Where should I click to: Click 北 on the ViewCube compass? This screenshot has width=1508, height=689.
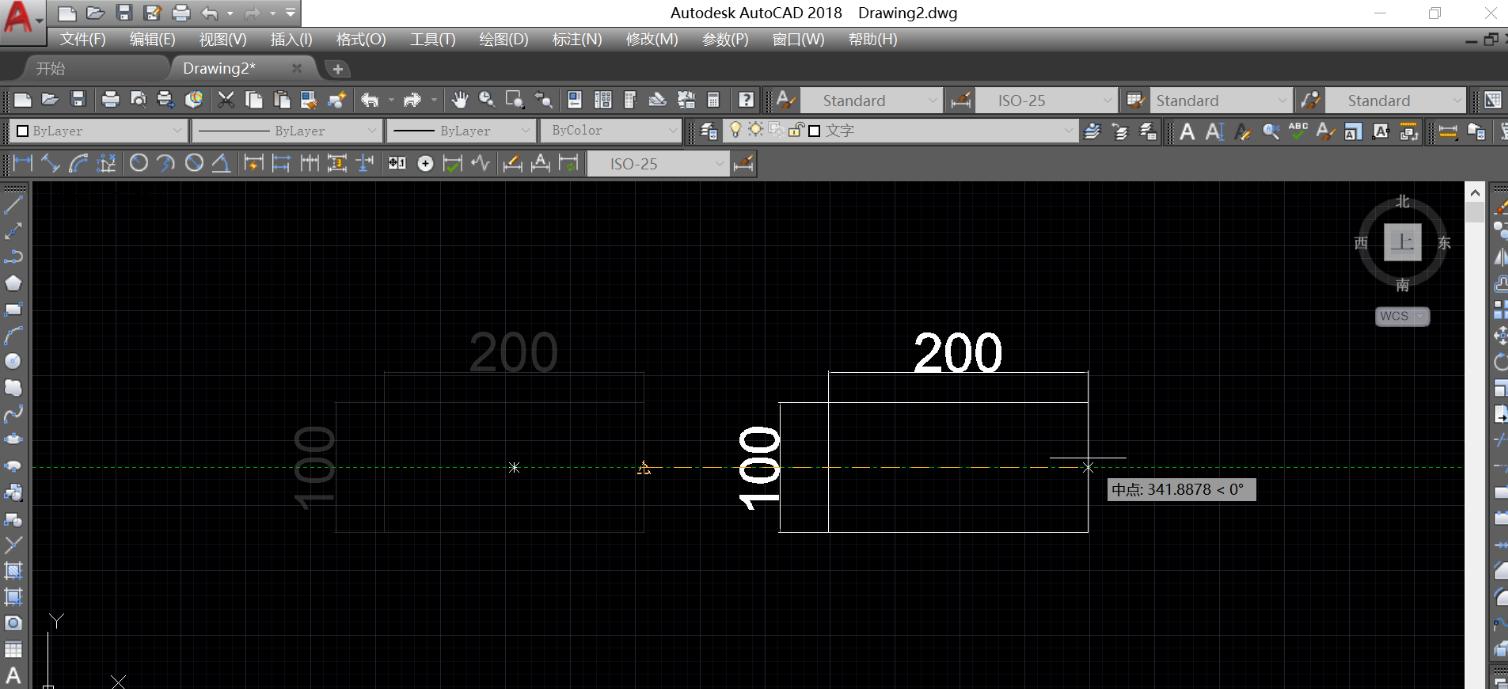click(x=1403, y=201)
